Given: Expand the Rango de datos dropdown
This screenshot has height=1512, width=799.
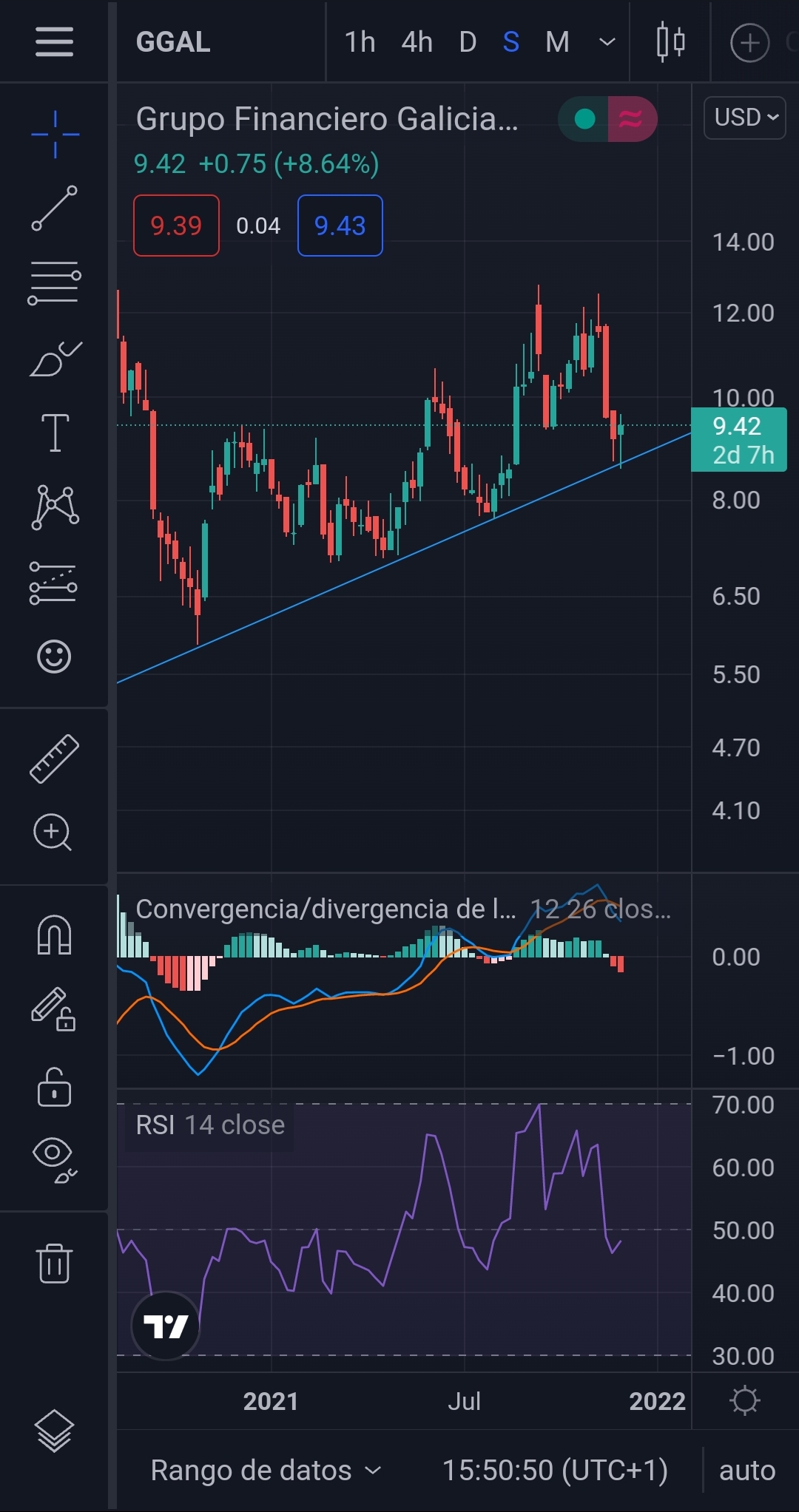Looking at the screenshot, I should (266, 1471).
